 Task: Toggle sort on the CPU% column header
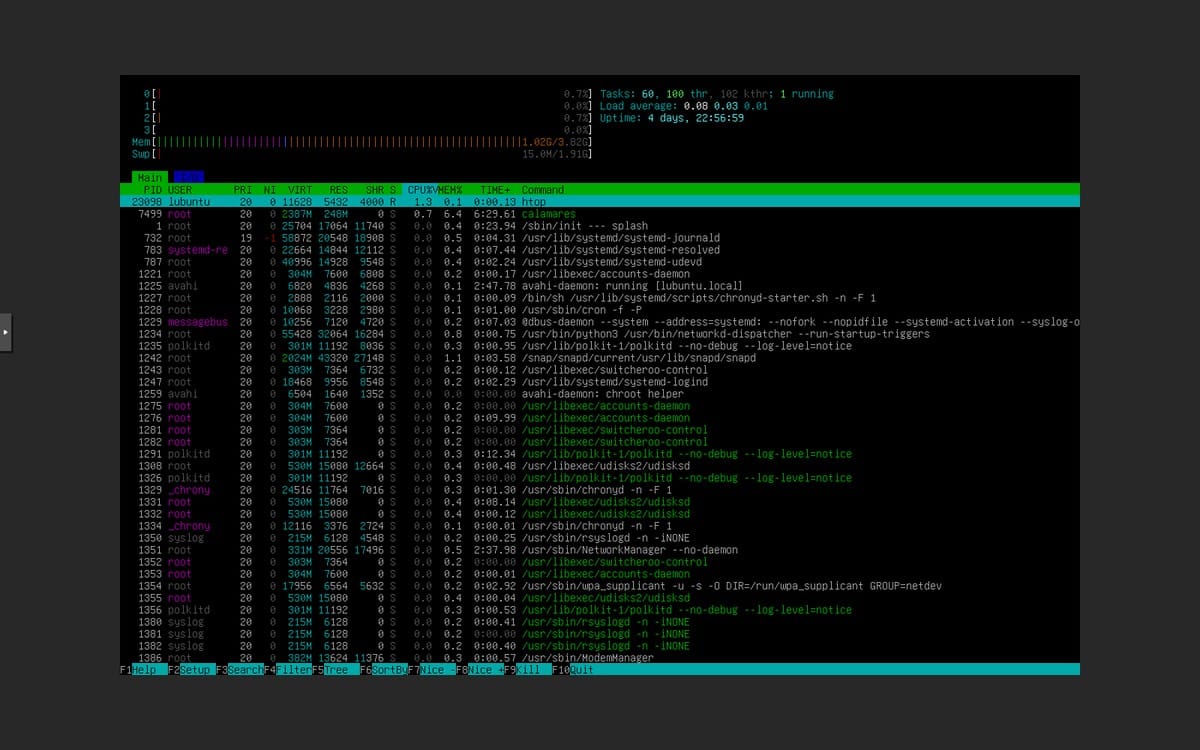[x=420, y=189]
